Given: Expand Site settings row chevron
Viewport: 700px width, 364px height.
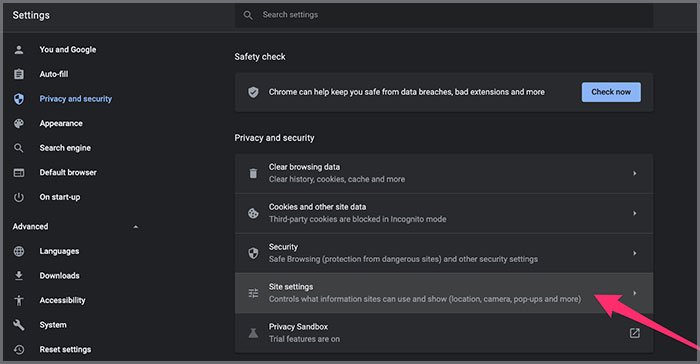Looking at the screenshot, I should point(634,293).
